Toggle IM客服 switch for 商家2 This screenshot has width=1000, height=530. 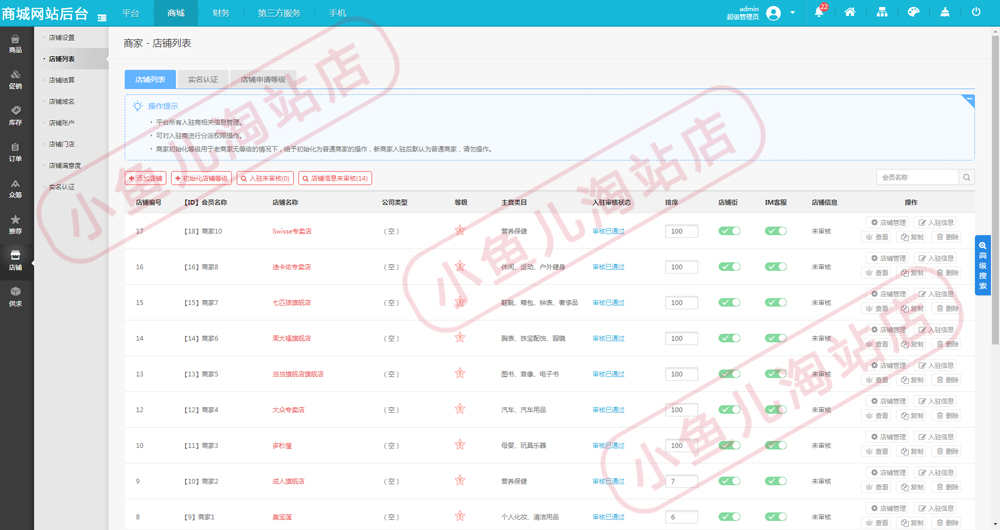[x=776, y=481]
